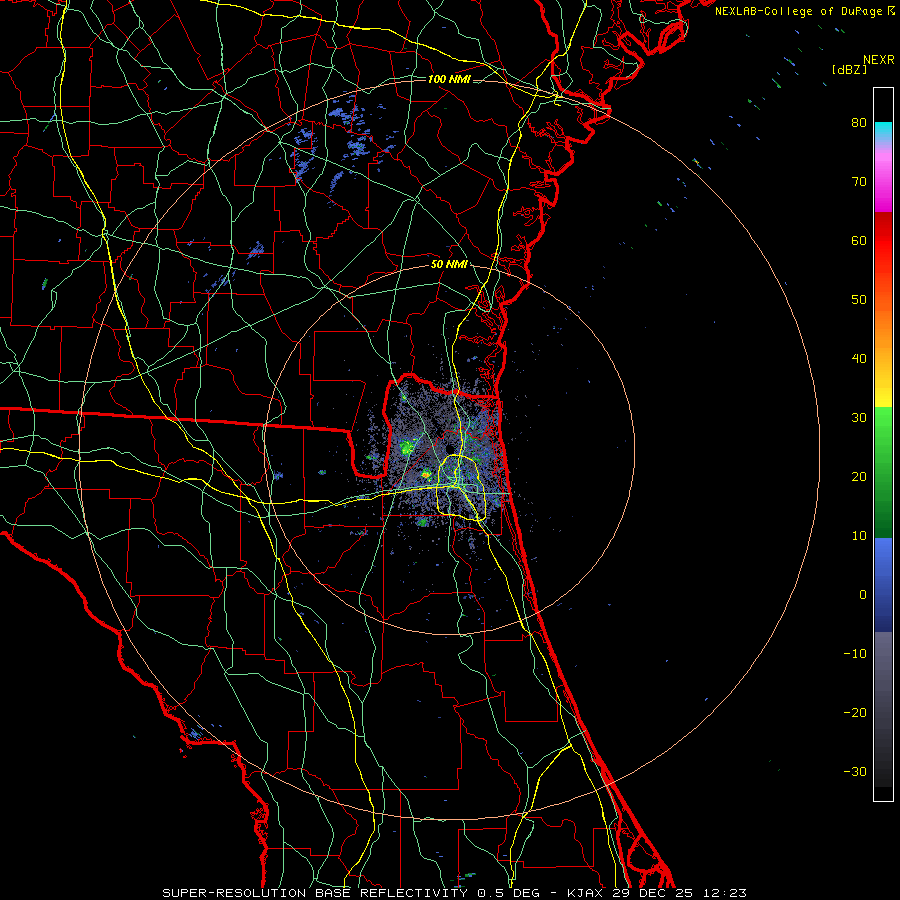This screenshot has width=900, height=900.
Task: Click the NEXR label above the color scale
Action: (879, 60)
